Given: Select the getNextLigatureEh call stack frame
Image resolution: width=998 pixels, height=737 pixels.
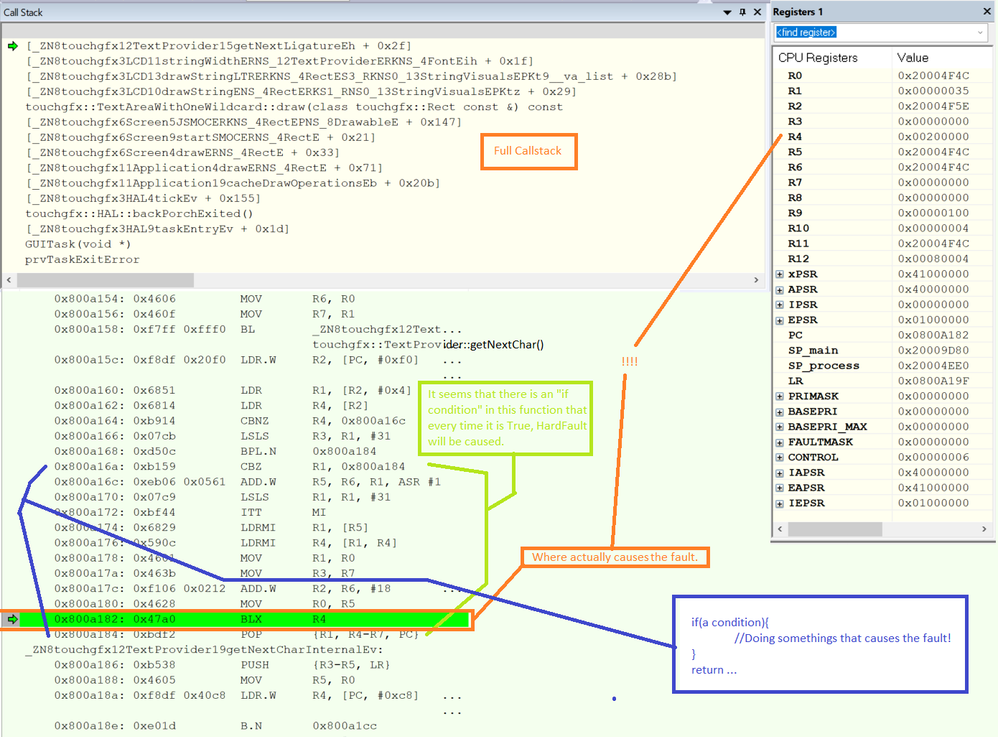Looking at the screenshot, I should coord(218,46).
